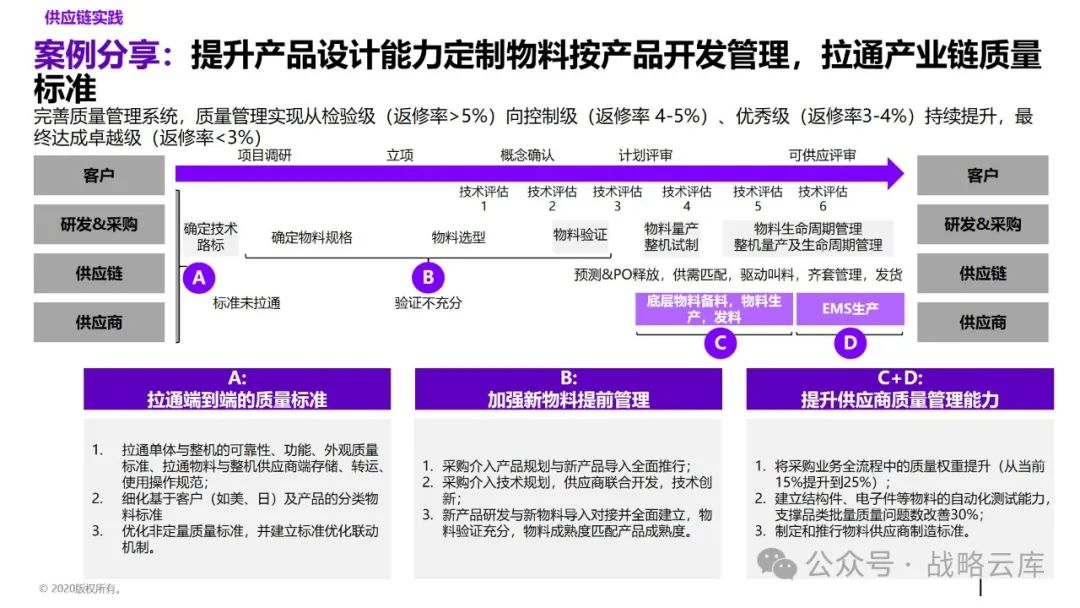Click the 技术评估 1 label
The width and height of the screenshot is (1080, 608).
484,198
